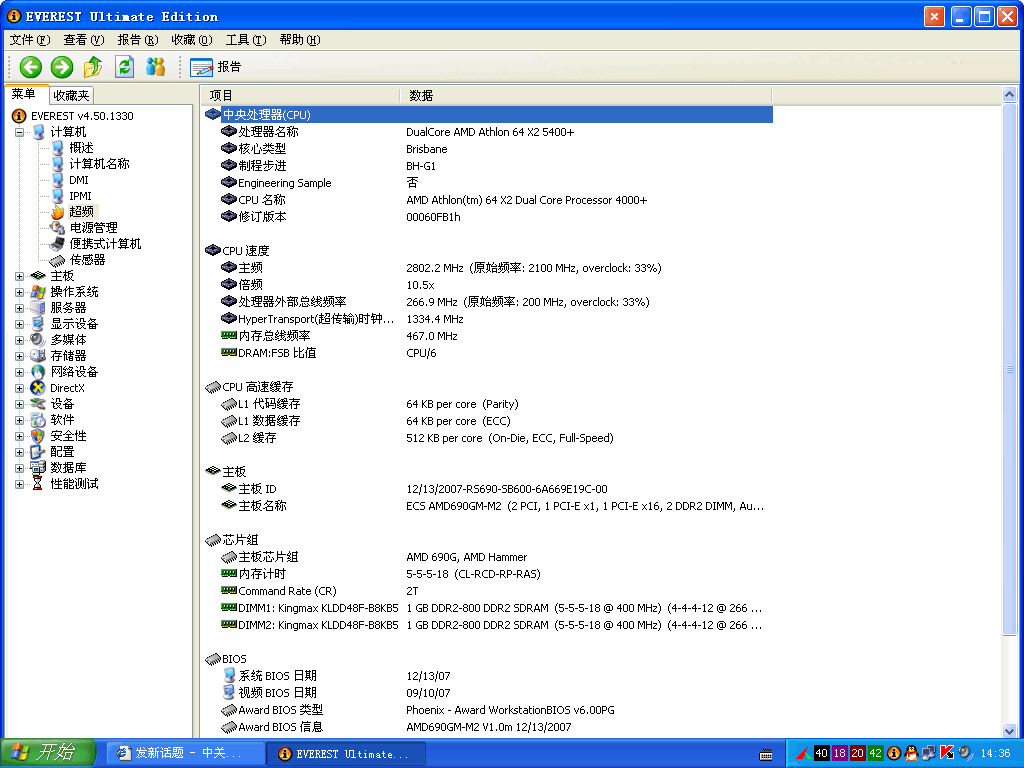This screenshot has width=1024, height=768.
Task: Expand the 服务器 tree node
Action: click(20, 308)
